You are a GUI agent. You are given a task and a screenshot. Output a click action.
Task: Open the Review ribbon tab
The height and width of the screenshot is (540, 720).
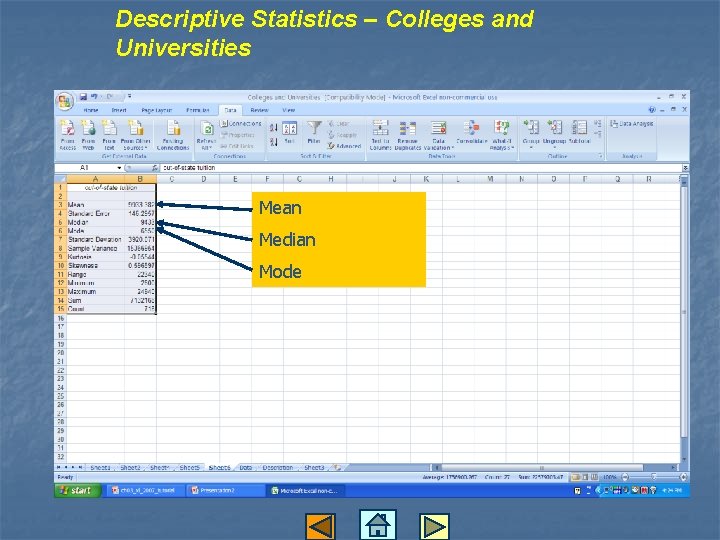259,110
